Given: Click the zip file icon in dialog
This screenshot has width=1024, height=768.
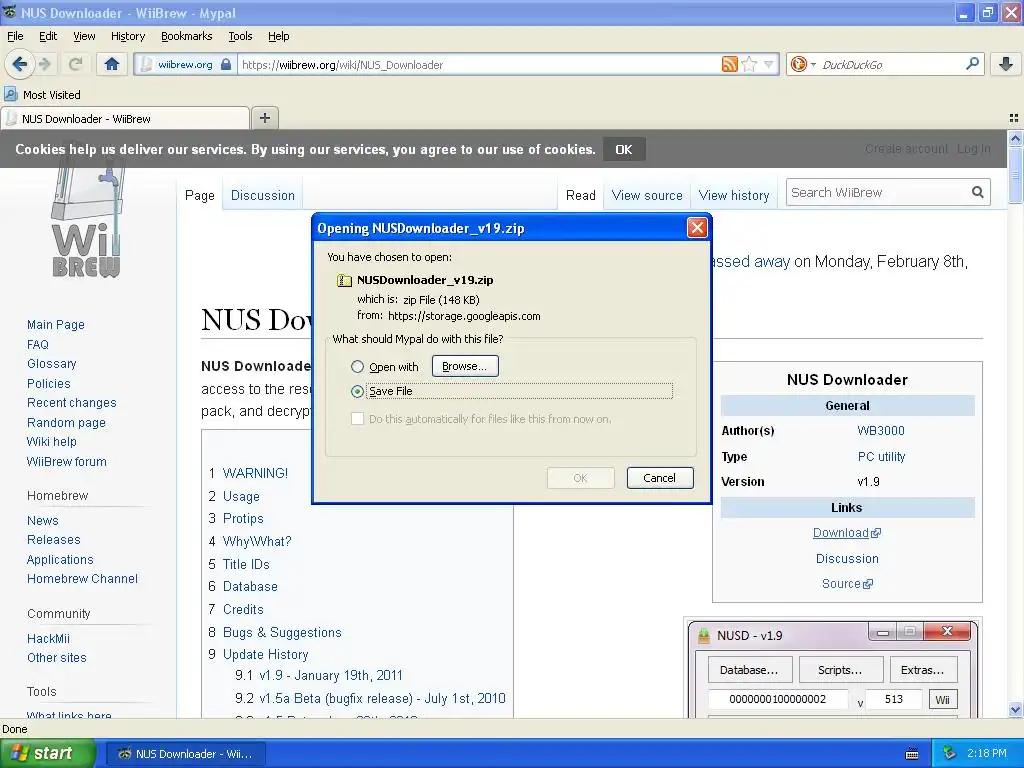Looking at the screenshot, I should click(x=344, y=280).
